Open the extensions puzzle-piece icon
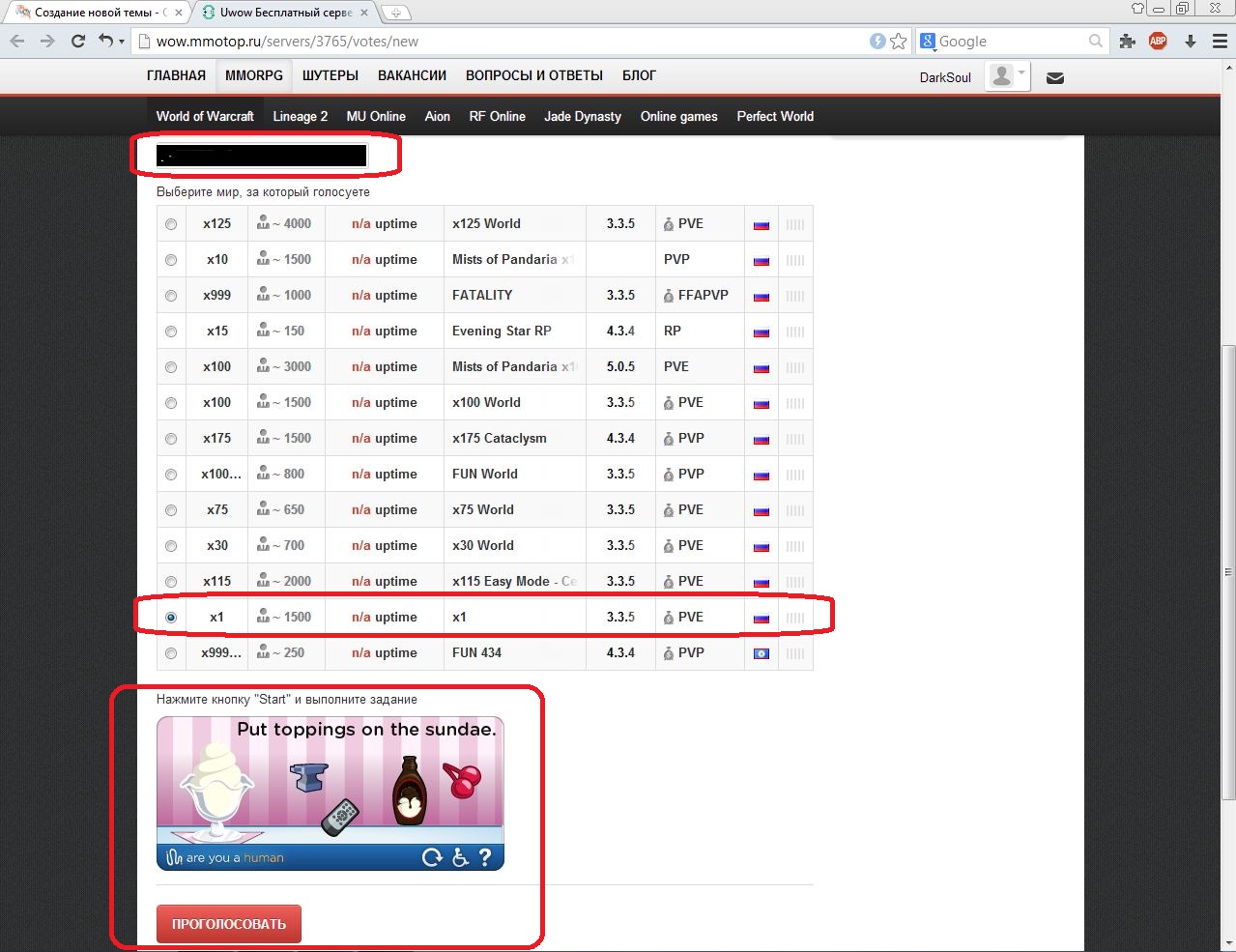 [x=1127, y=42]
